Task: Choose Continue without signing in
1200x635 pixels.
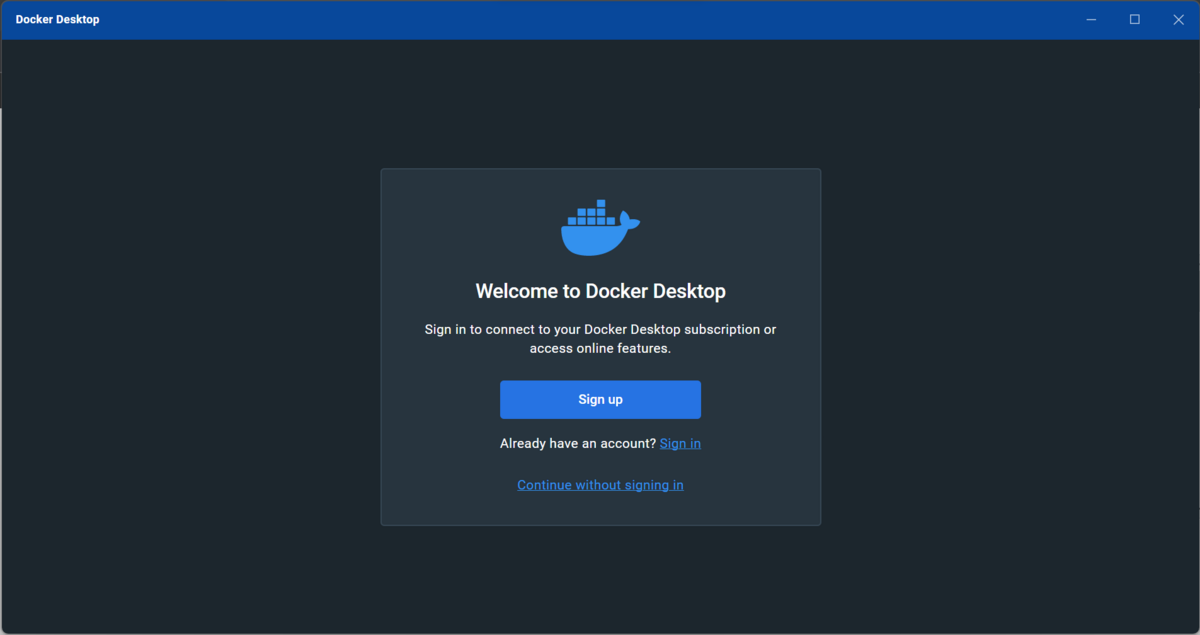Action: click(600, 485)
